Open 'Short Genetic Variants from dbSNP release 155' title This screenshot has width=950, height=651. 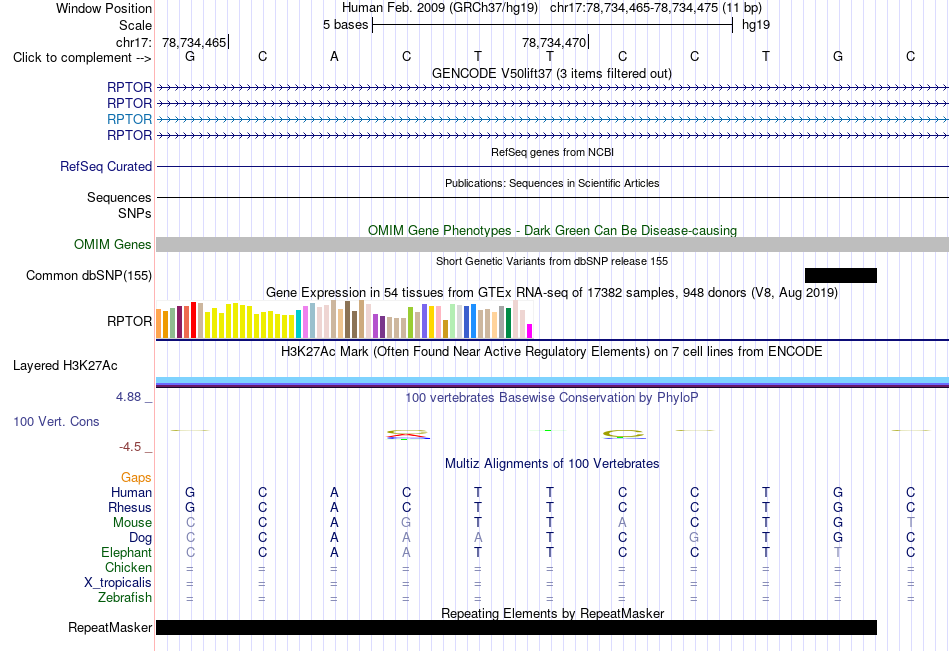[x=552, y=261]
